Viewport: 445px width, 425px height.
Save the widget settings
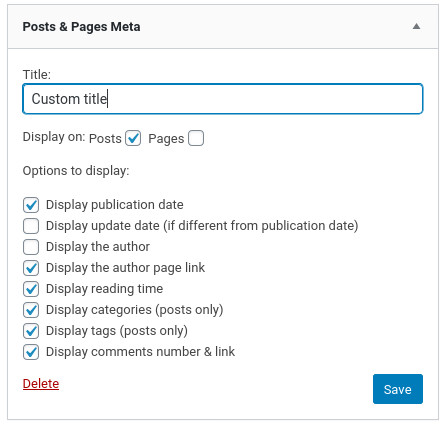pyautogui.click(x=398, y=389)
